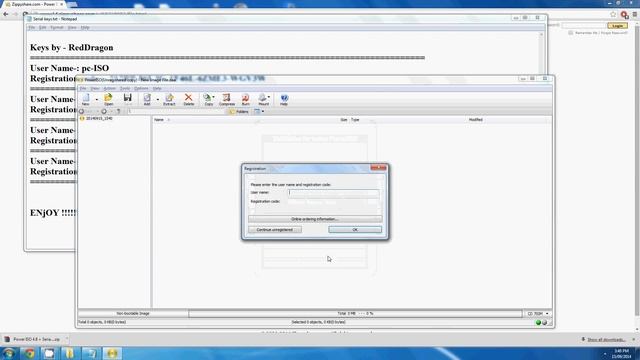Click the bookmark star icon in Chrome

[613, 14]
